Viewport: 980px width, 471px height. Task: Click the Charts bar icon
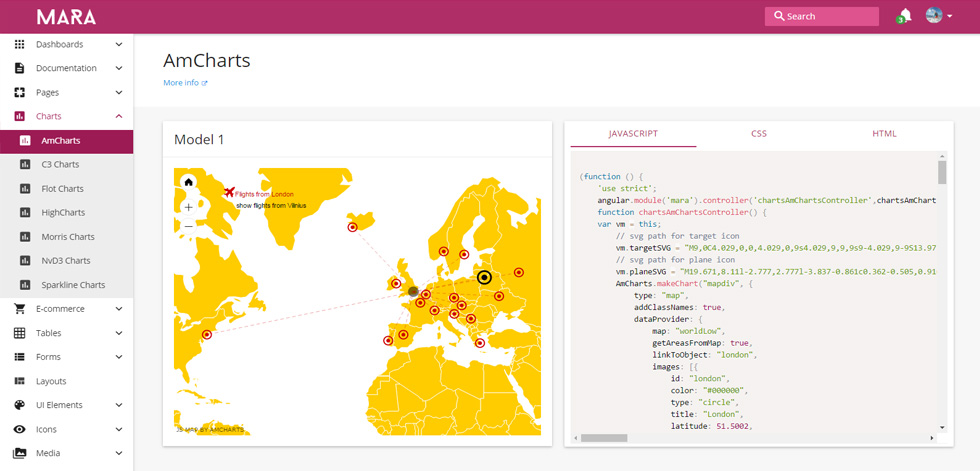(x=19, y=116)
